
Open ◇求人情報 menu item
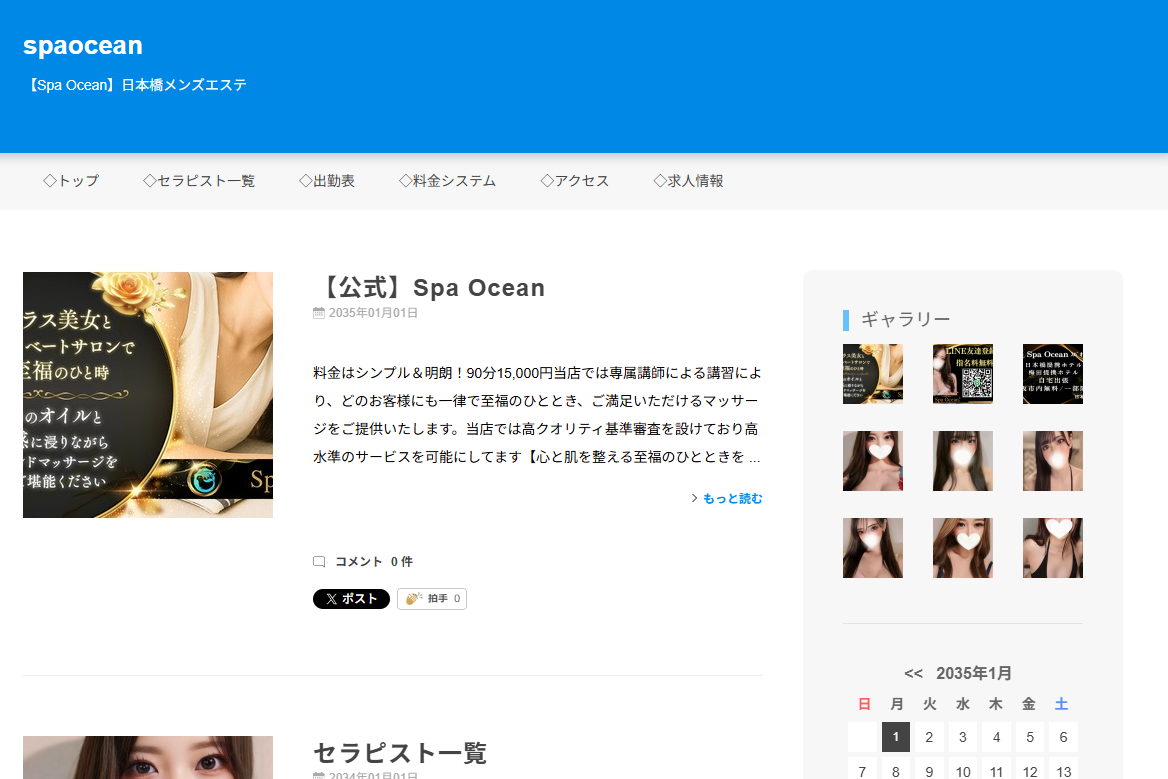click(688, 181)
